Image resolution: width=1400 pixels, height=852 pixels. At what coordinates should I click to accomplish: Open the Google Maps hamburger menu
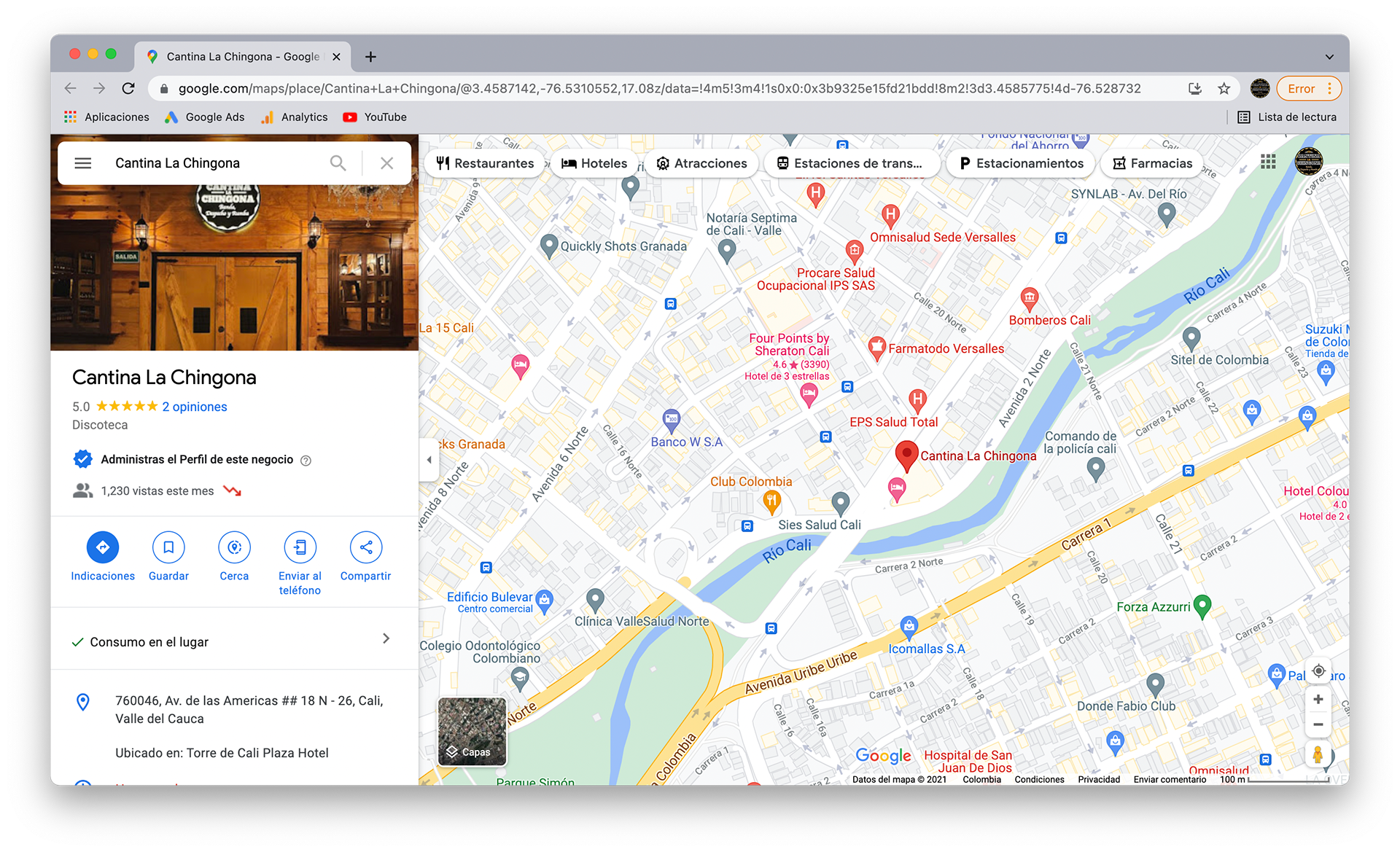pos(83,163)
